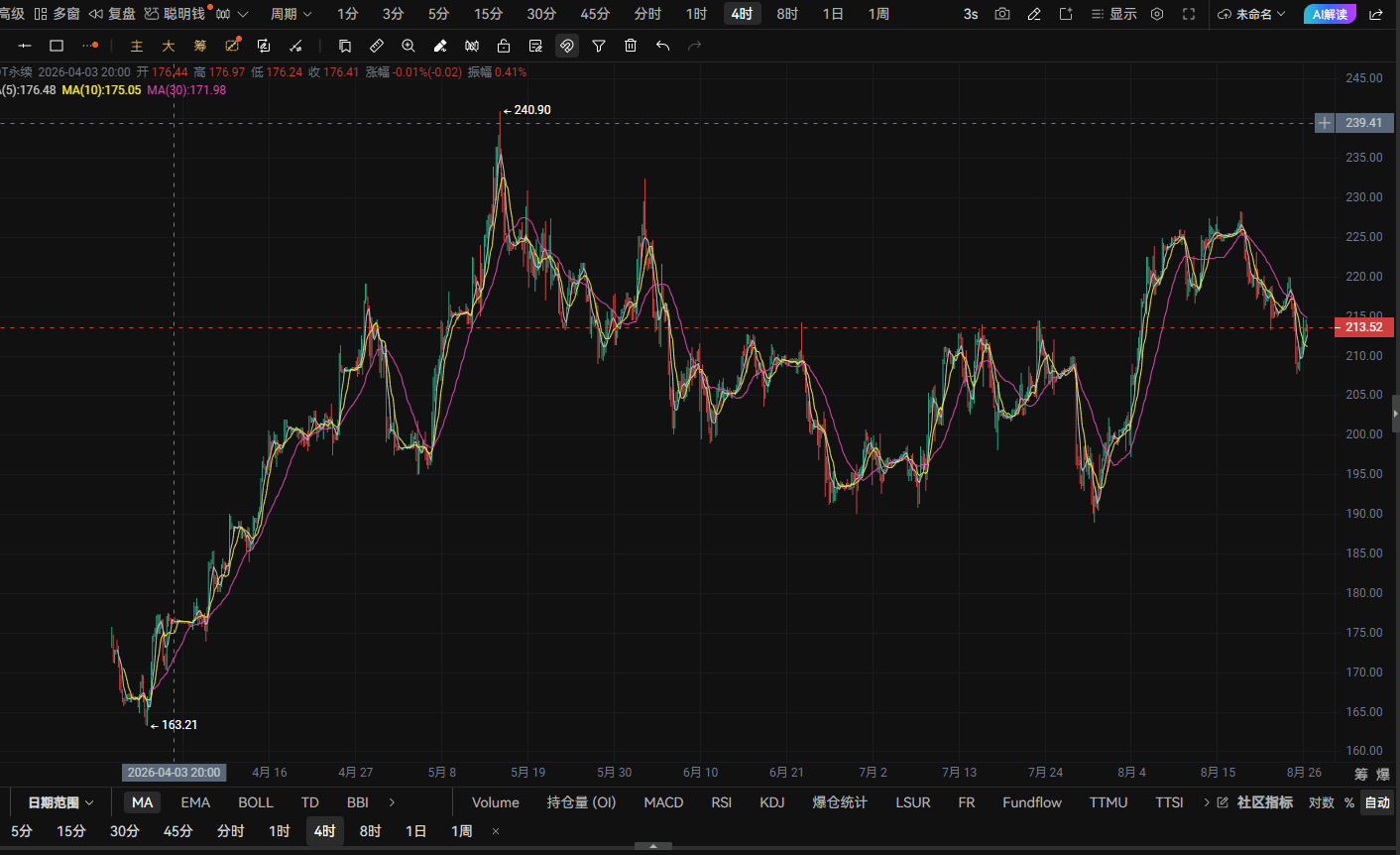Toggle the 主 main-force indicator

[x=137, y=46]
